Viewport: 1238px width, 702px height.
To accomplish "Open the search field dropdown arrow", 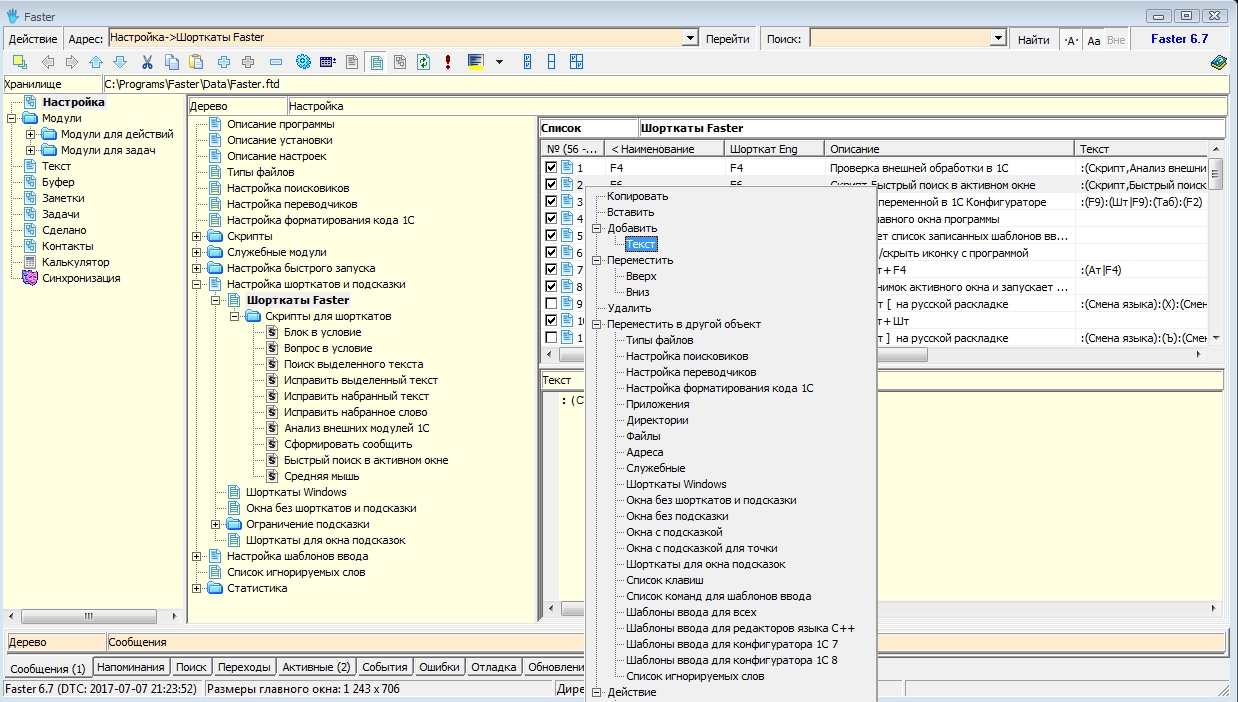I will (998, 38).
